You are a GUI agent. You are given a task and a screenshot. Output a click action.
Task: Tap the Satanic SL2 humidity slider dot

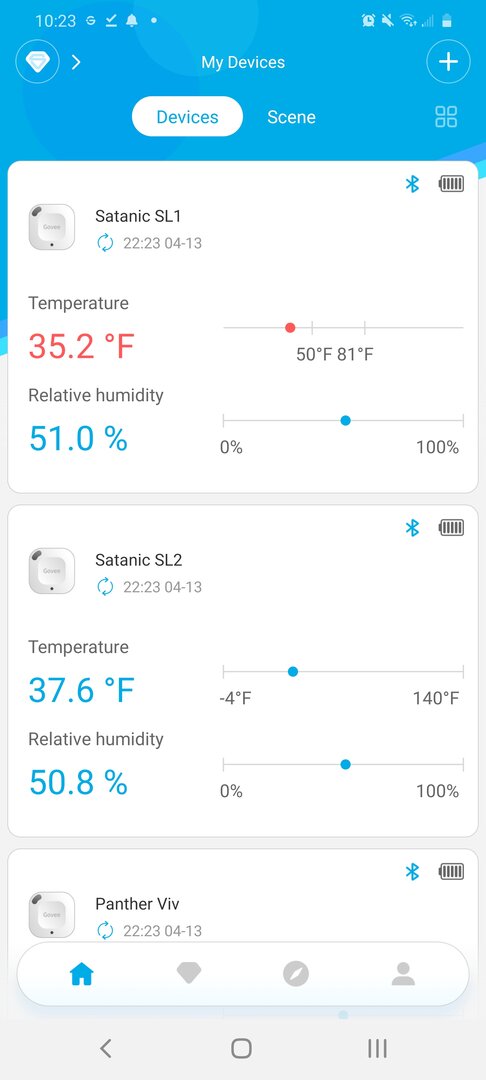click(x=346, y=764)
